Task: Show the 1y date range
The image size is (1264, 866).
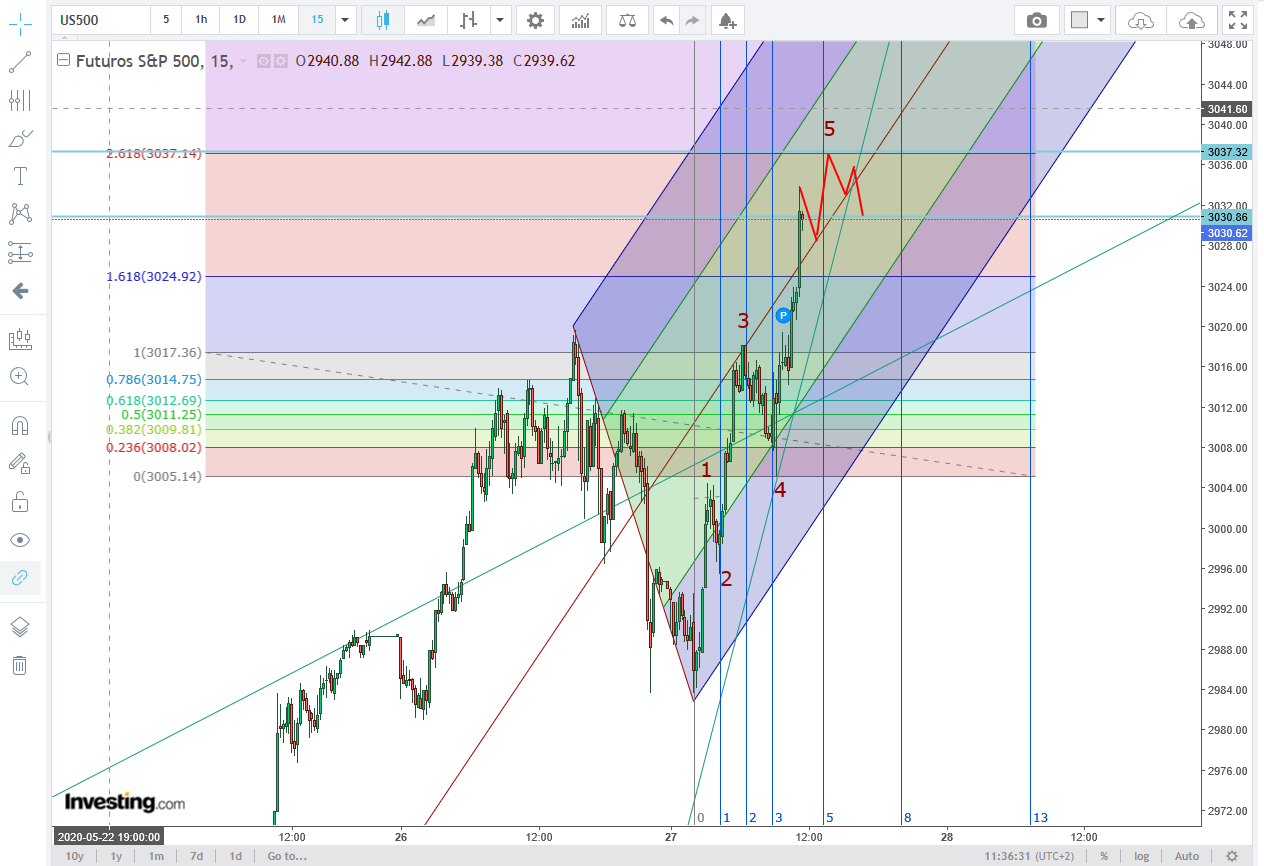Action: coord(116,856)
